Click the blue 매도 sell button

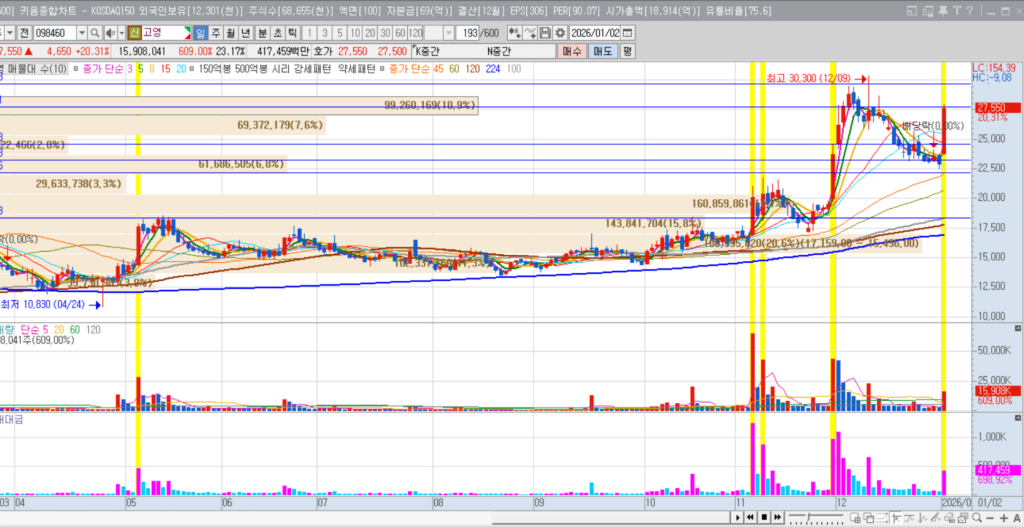point(602,50)
